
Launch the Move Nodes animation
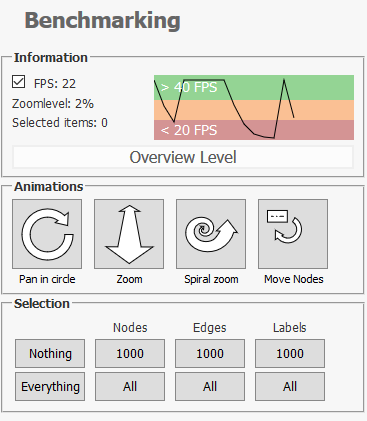[x=293, y=234]
